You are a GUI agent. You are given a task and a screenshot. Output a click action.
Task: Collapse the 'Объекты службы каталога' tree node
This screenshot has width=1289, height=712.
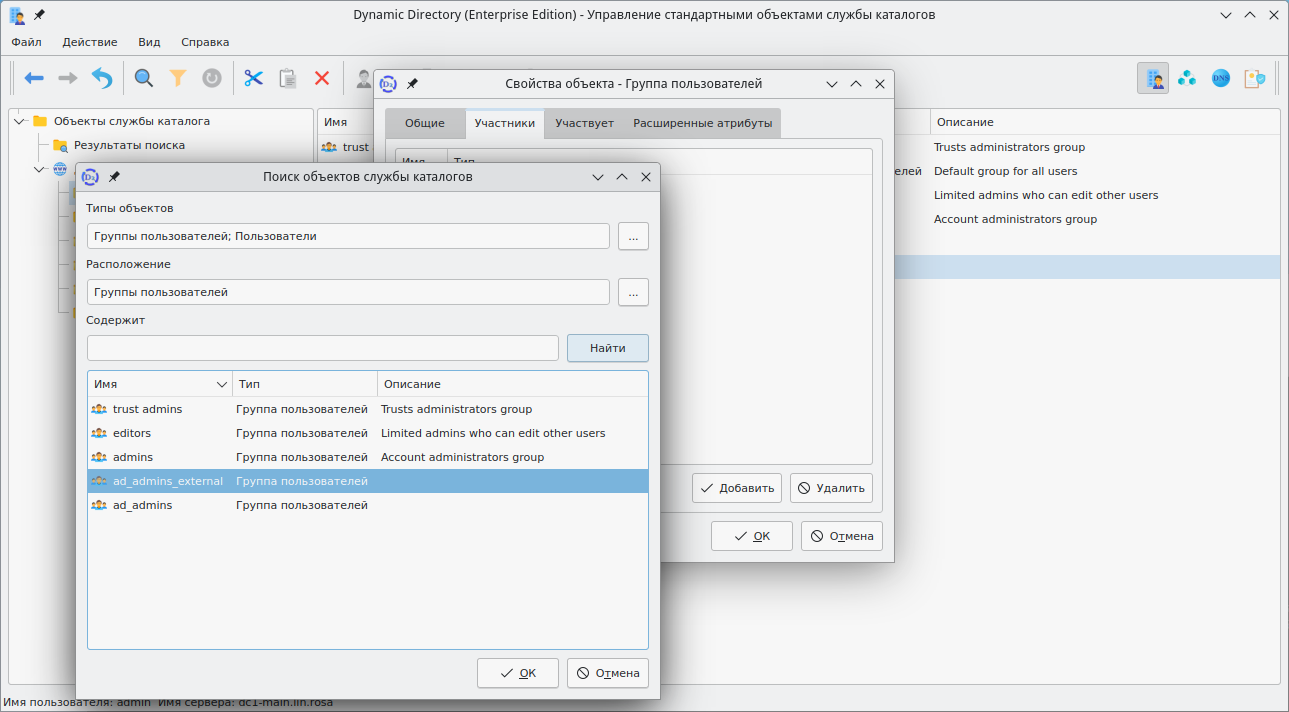pos(20,121)
